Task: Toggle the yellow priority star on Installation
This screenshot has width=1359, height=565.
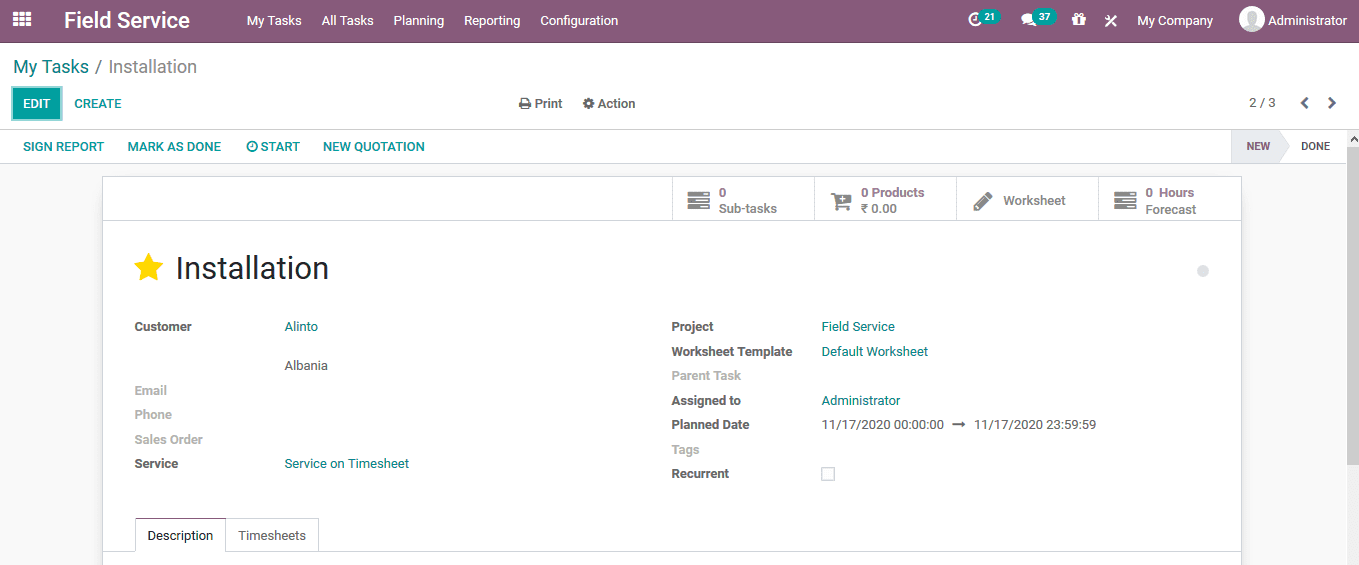Action: (148, 268)
